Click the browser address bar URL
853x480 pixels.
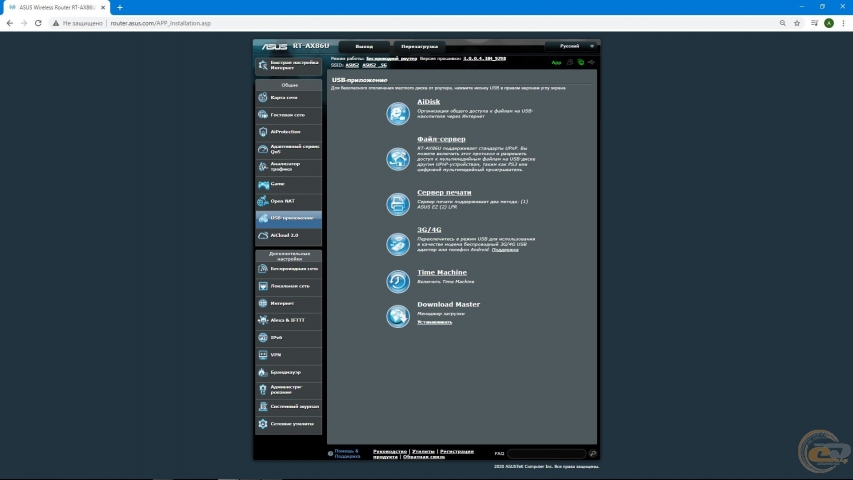point(160,23)
